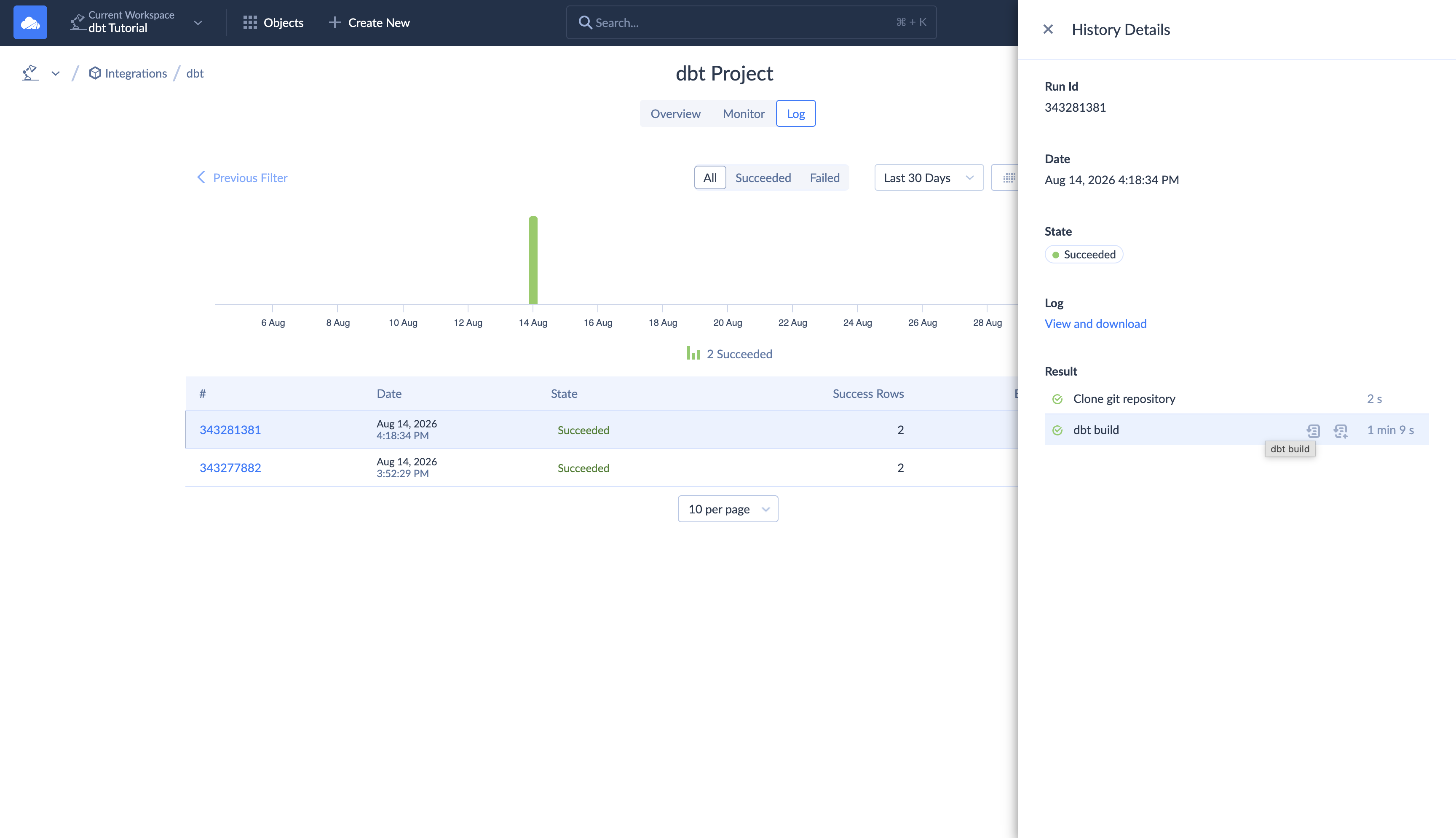Viewport: 1456px width, 838px height.
Task: Click the # column header
Action: (202, 394)
